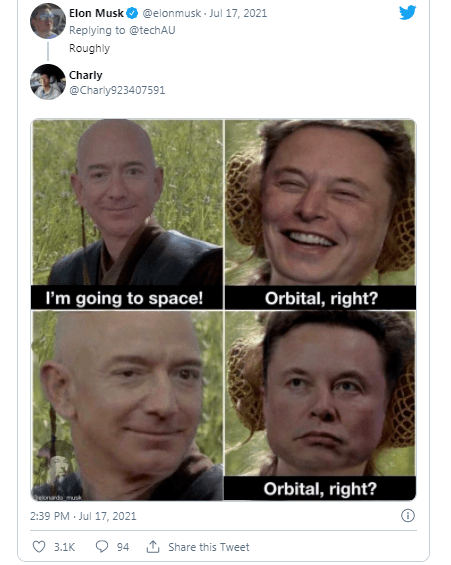Click the Twitter bird logo

pos(407,13)
